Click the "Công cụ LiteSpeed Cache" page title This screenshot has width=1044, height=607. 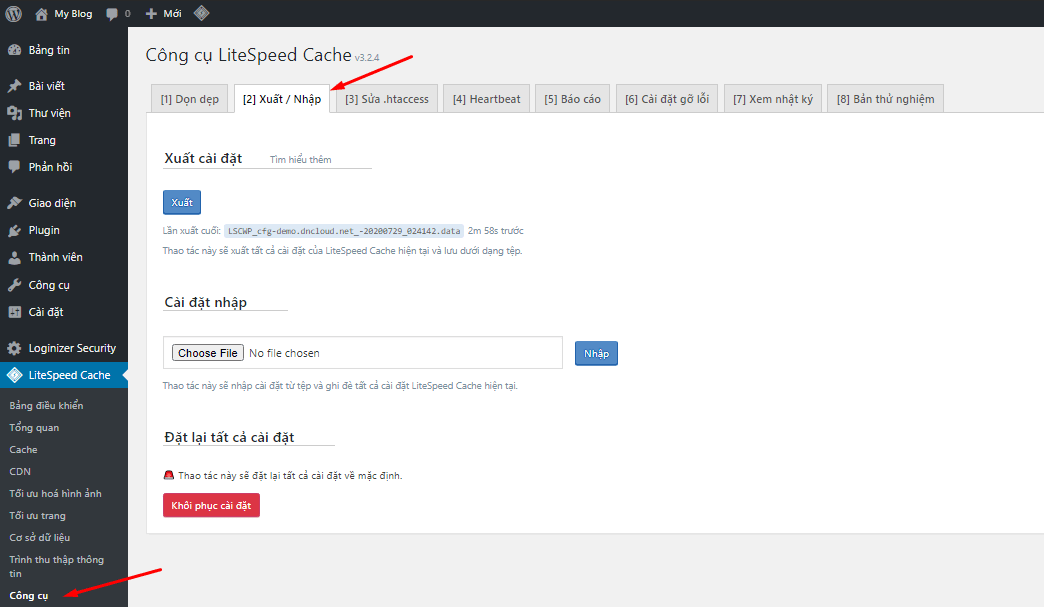(248, 55)
